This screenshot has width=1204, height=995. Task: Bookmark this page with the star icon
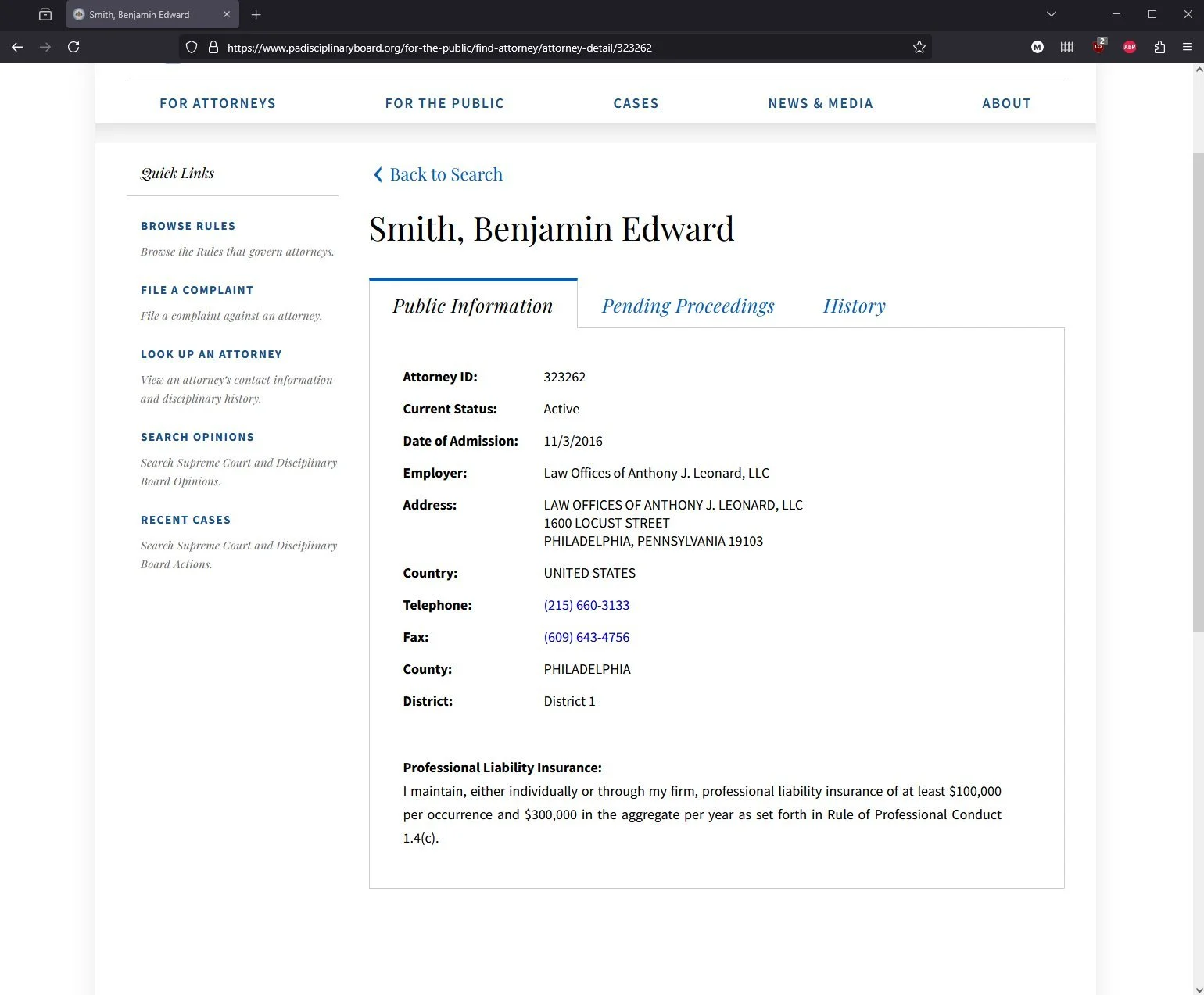(x=919, y=47)
